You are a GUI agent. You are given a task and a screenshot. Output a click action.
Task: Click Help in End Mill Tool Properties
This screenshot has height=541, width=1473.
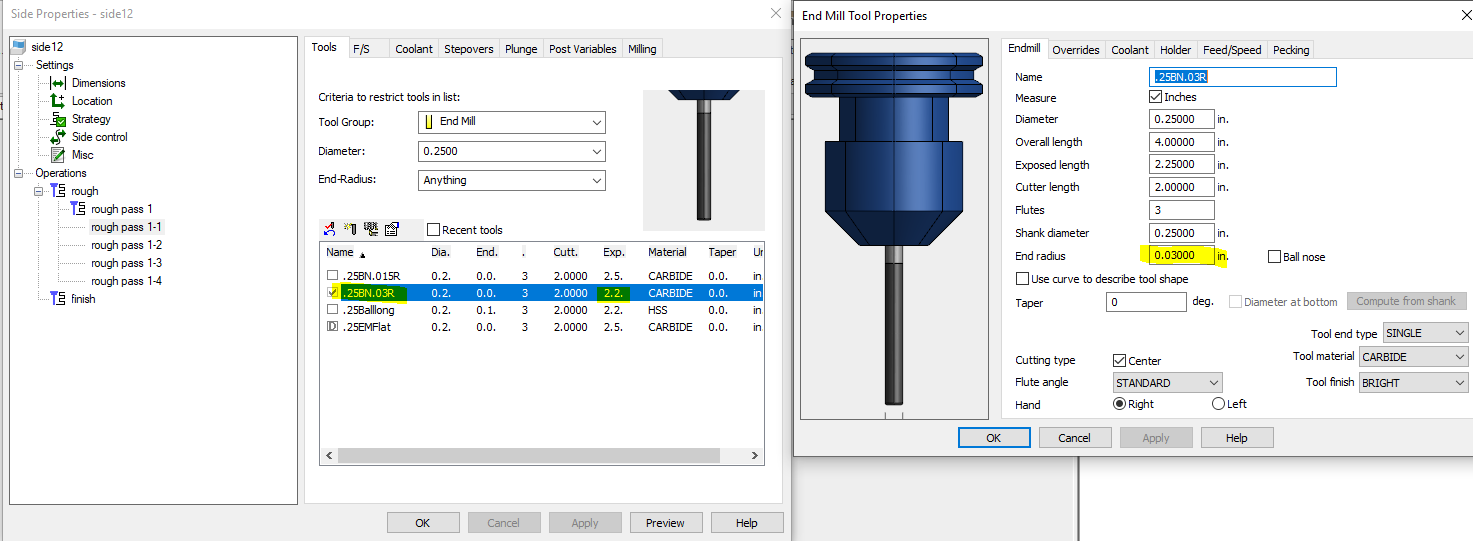(1237, 437)
